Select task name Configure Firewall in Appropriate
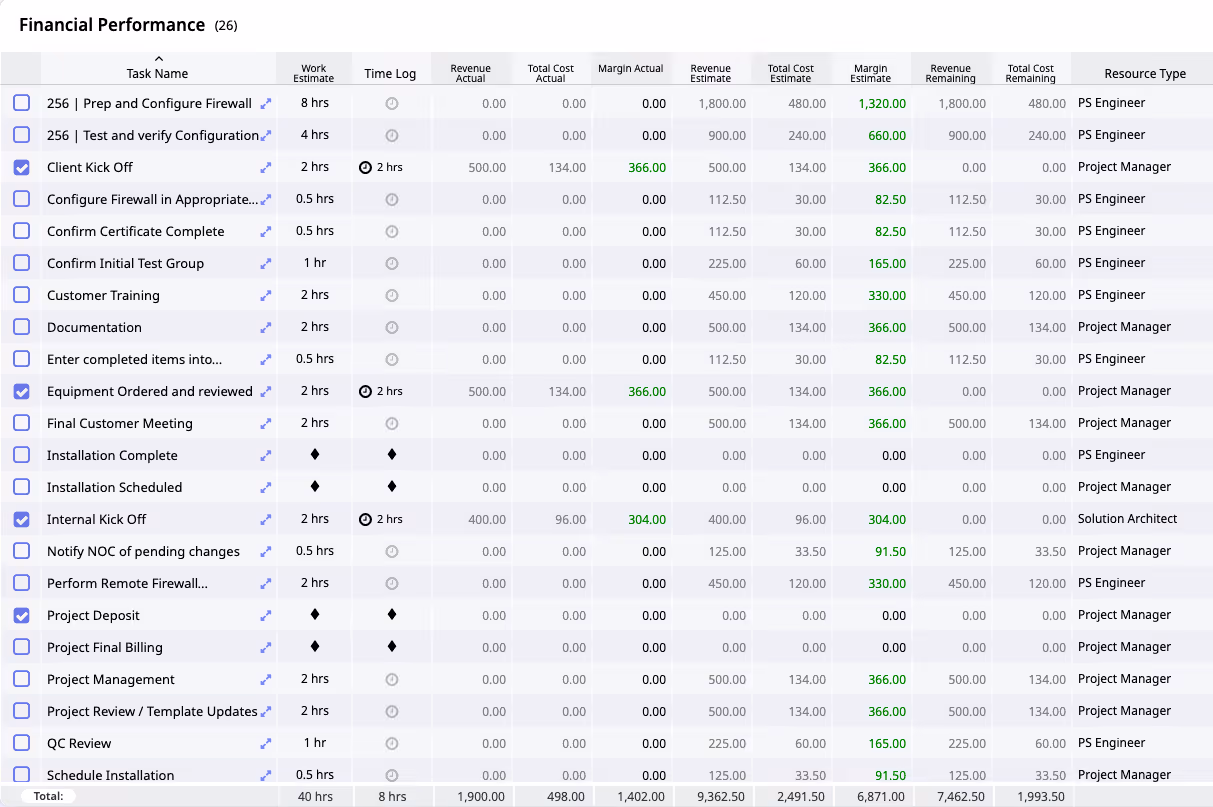This screenshot has width=1213, height=807. point(152,200)
